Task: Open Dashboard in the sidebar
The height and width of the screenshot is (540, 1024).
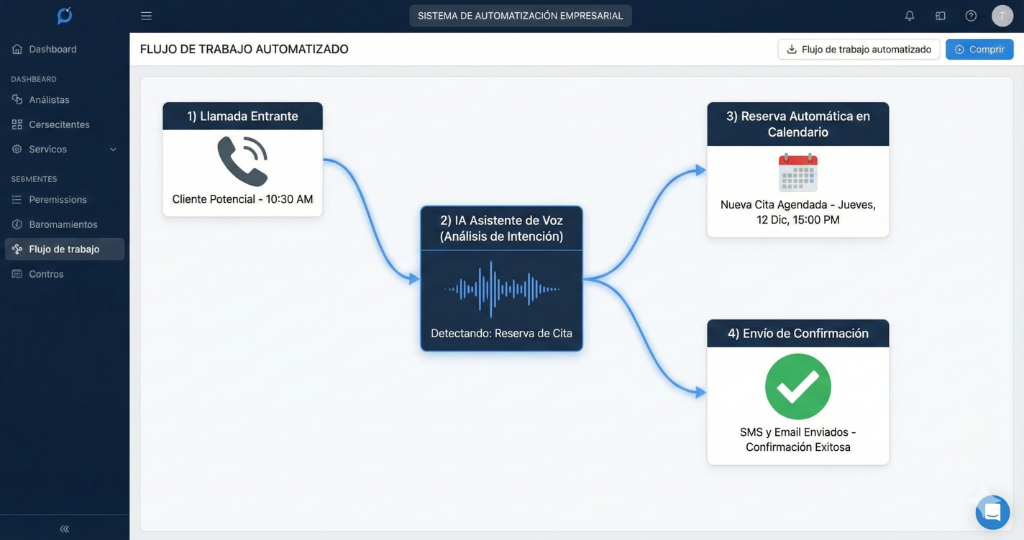Action: (52, 49)
